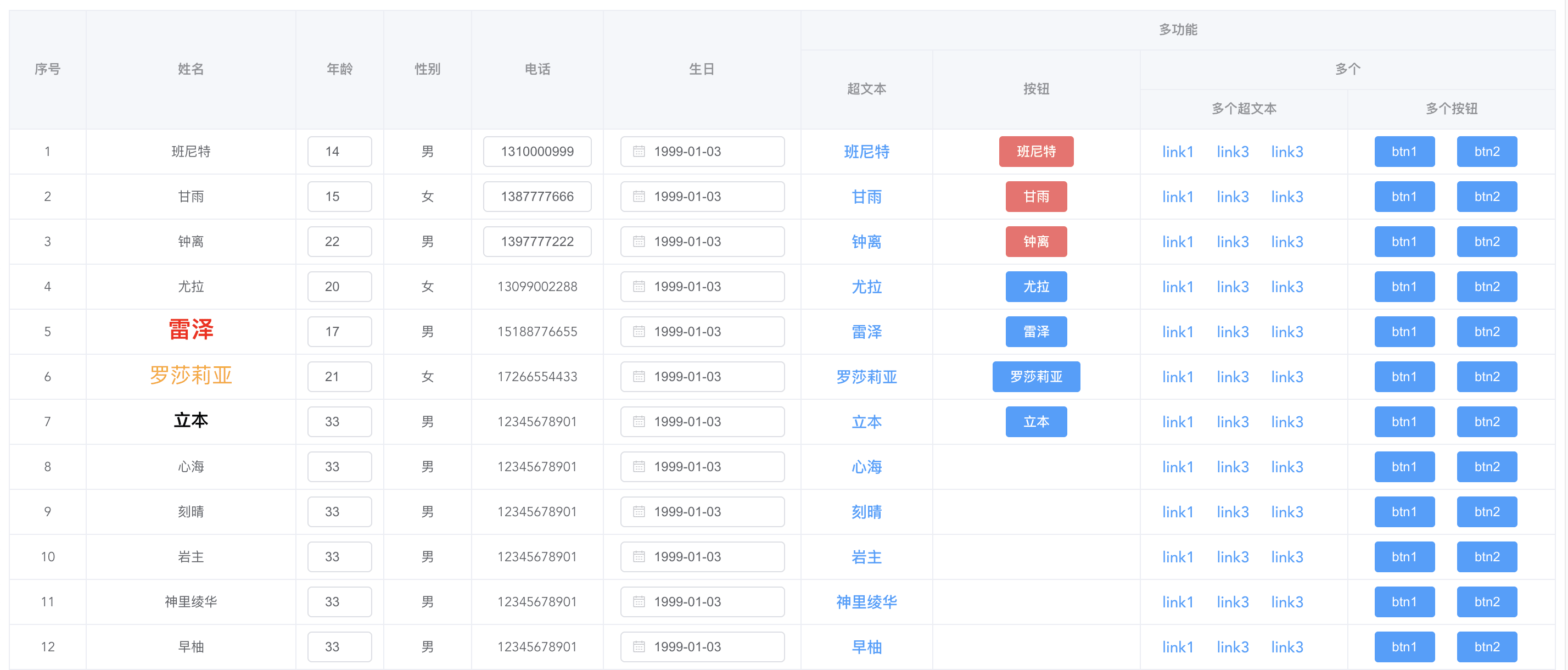Image resolution: width=1568 pixels, height=670 pixels.
Task: Click the 电话 column header
Action: [x=537, y=69]
